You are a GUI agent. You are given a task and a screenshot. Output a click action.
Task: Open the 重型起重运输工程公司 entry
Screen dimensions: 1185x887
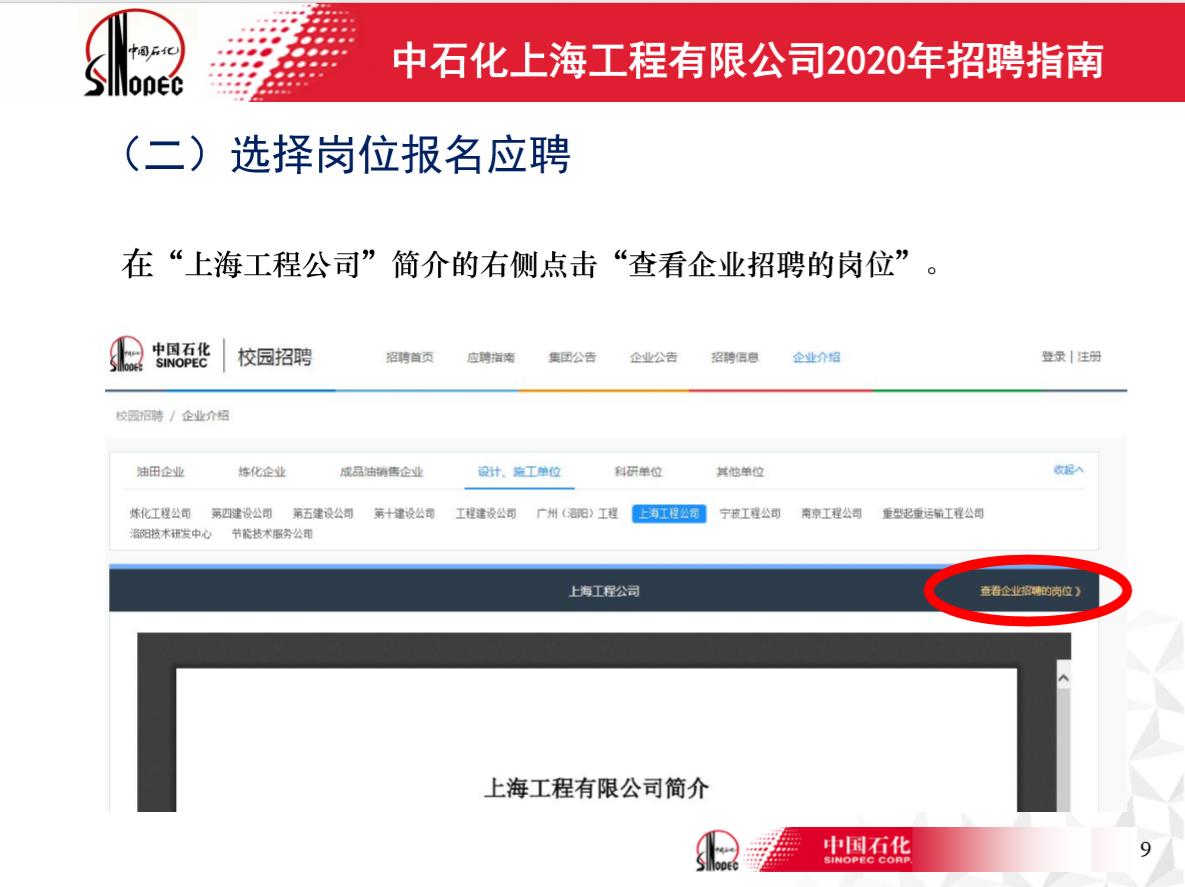point(933,514)
